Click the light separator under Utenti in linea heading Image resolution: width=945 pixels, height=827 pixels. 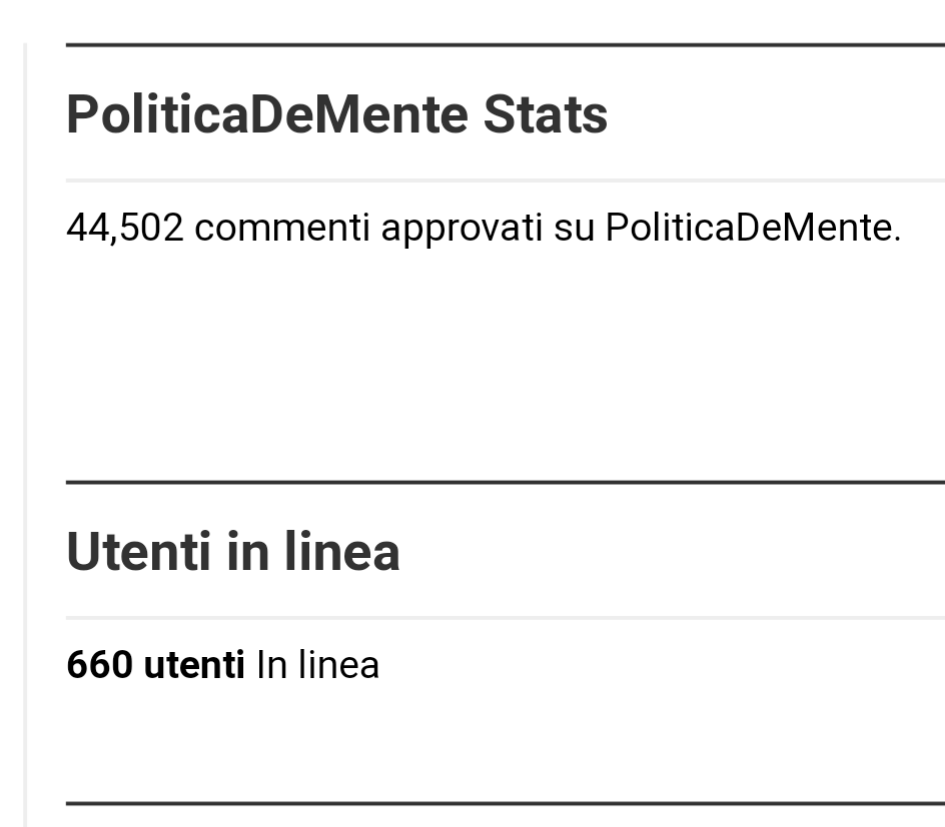pyautogui.click(x=505, y=618)
